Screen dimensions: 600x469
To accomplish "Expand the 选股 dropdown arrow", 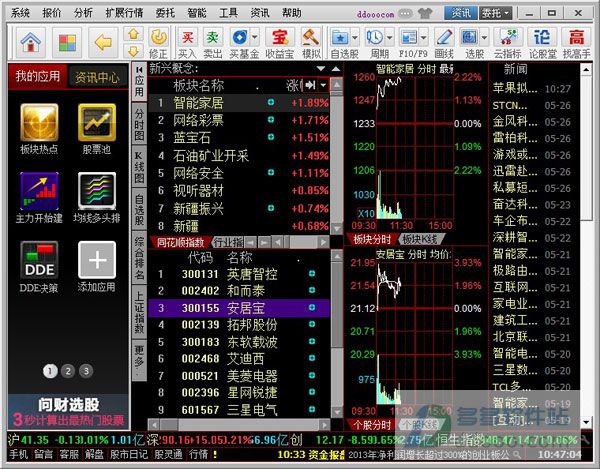I will click(484, 37).
